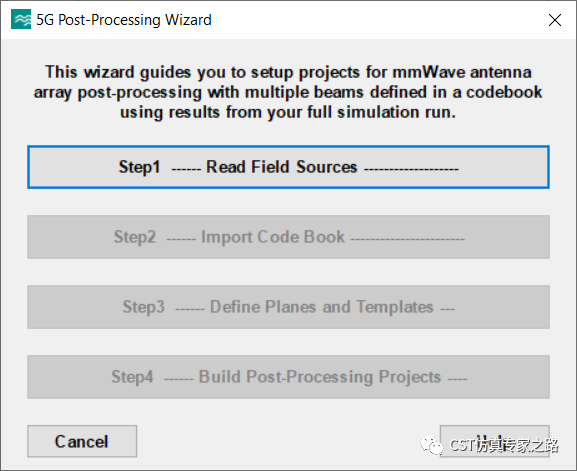Click the Build Post-Processing Projects text
The width and height of the screenshot is (577, 471).
tap(320, 377)
